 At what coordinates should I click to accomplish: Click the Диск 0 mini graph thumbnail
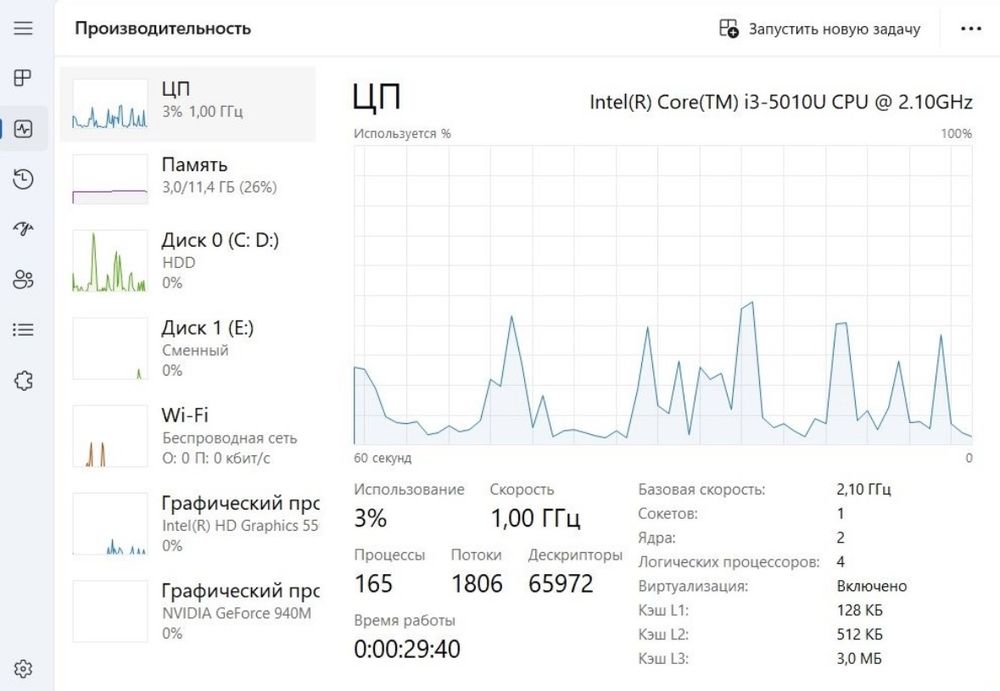(110, 261)
